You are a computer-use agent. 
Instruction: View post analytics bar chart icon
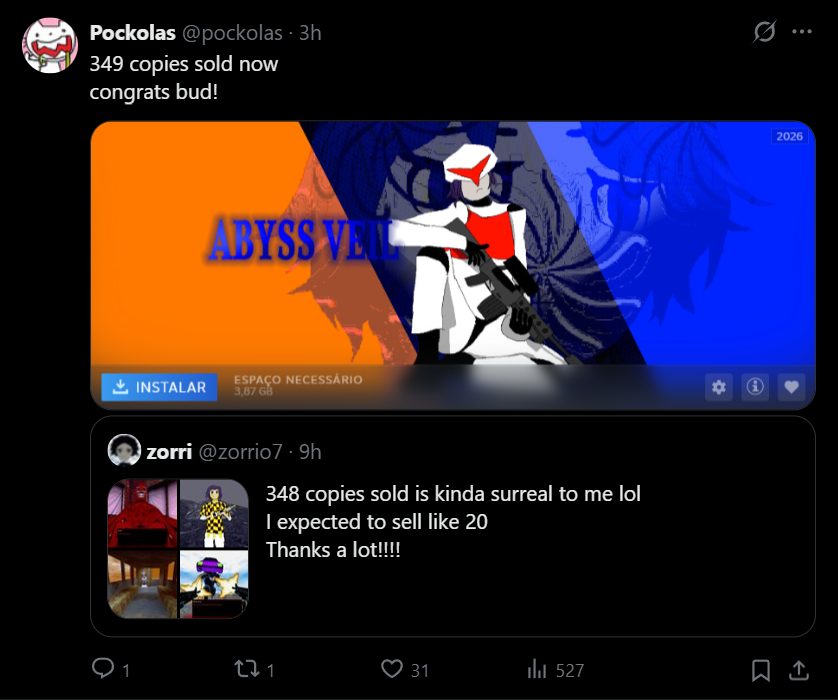[x=537, y=669]
